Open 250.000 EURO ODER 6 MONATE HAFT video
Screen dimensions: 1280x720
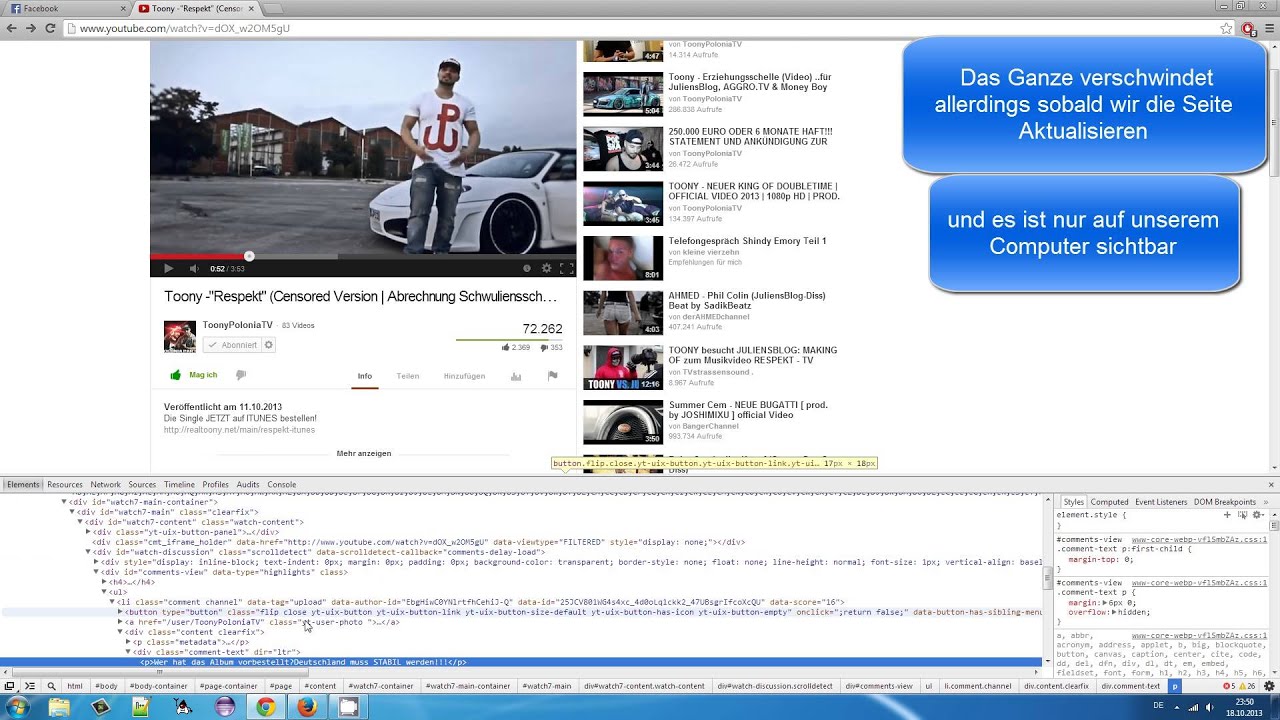coord(750,136)
